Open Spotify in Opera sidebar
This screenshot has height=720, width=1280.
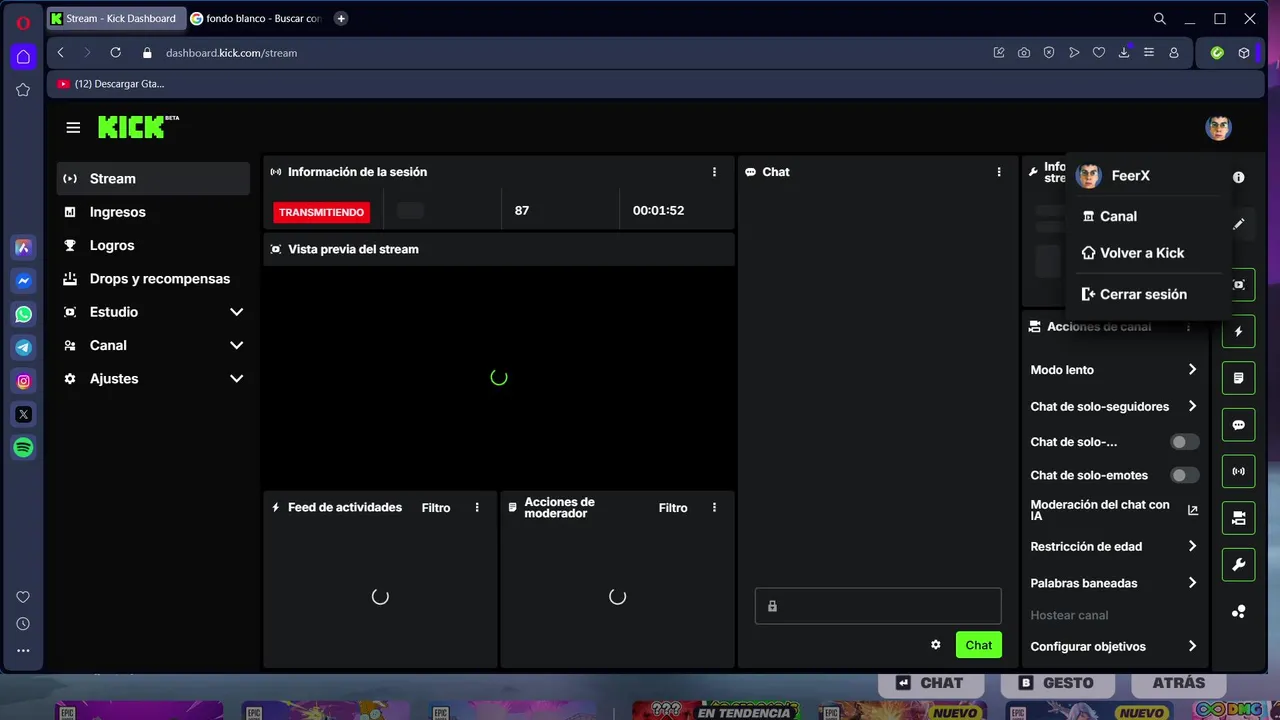pos(23,448)
